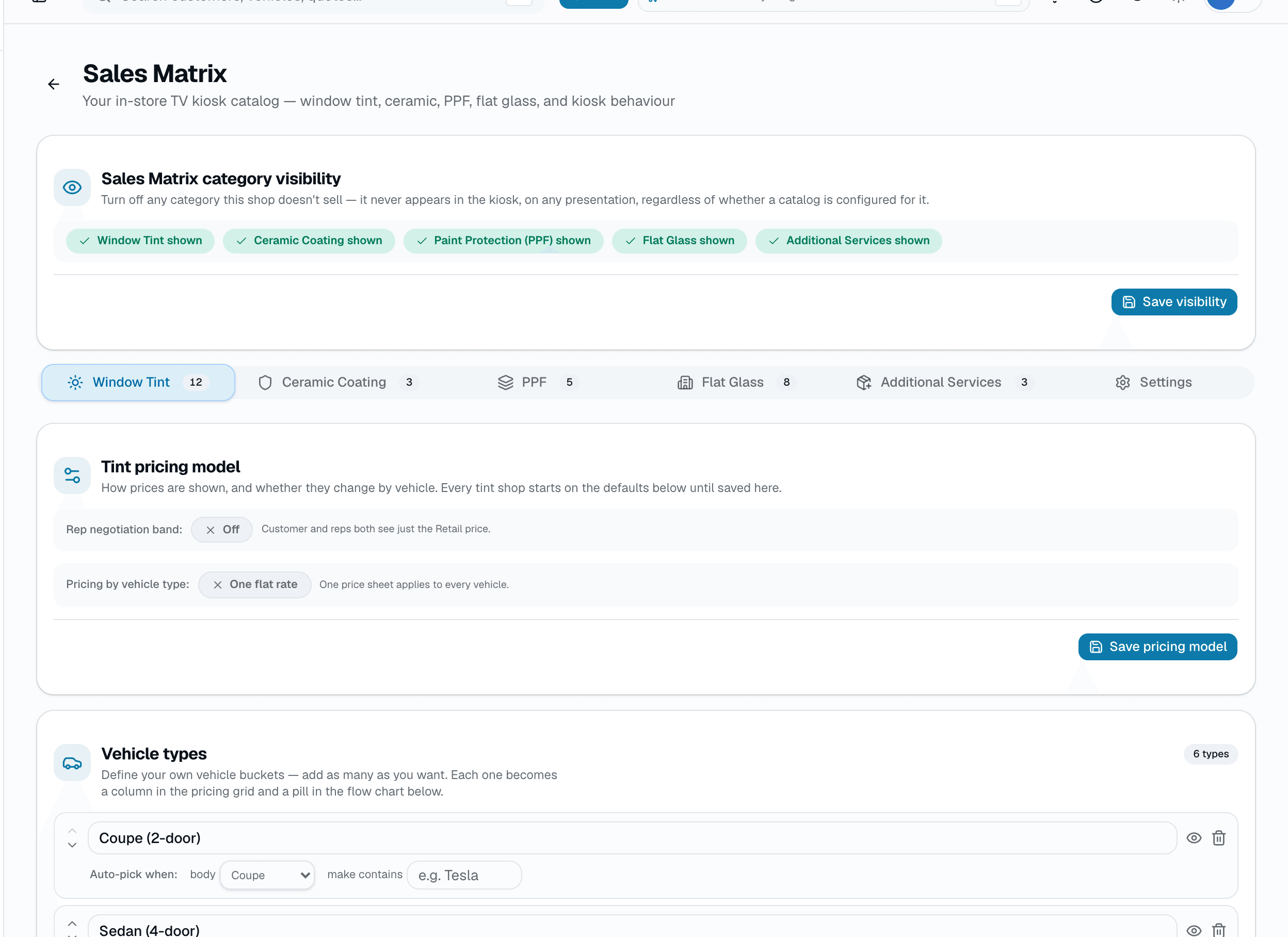Image resolution: width=1288 pixels, height=937 pixels.
Task: Select the Window Tint tab
Action: pos(138,383)
